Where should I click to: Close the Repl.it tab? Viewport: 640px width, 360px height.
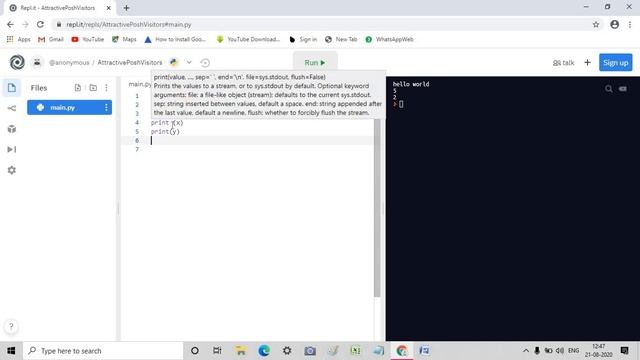tap(109, 8)
